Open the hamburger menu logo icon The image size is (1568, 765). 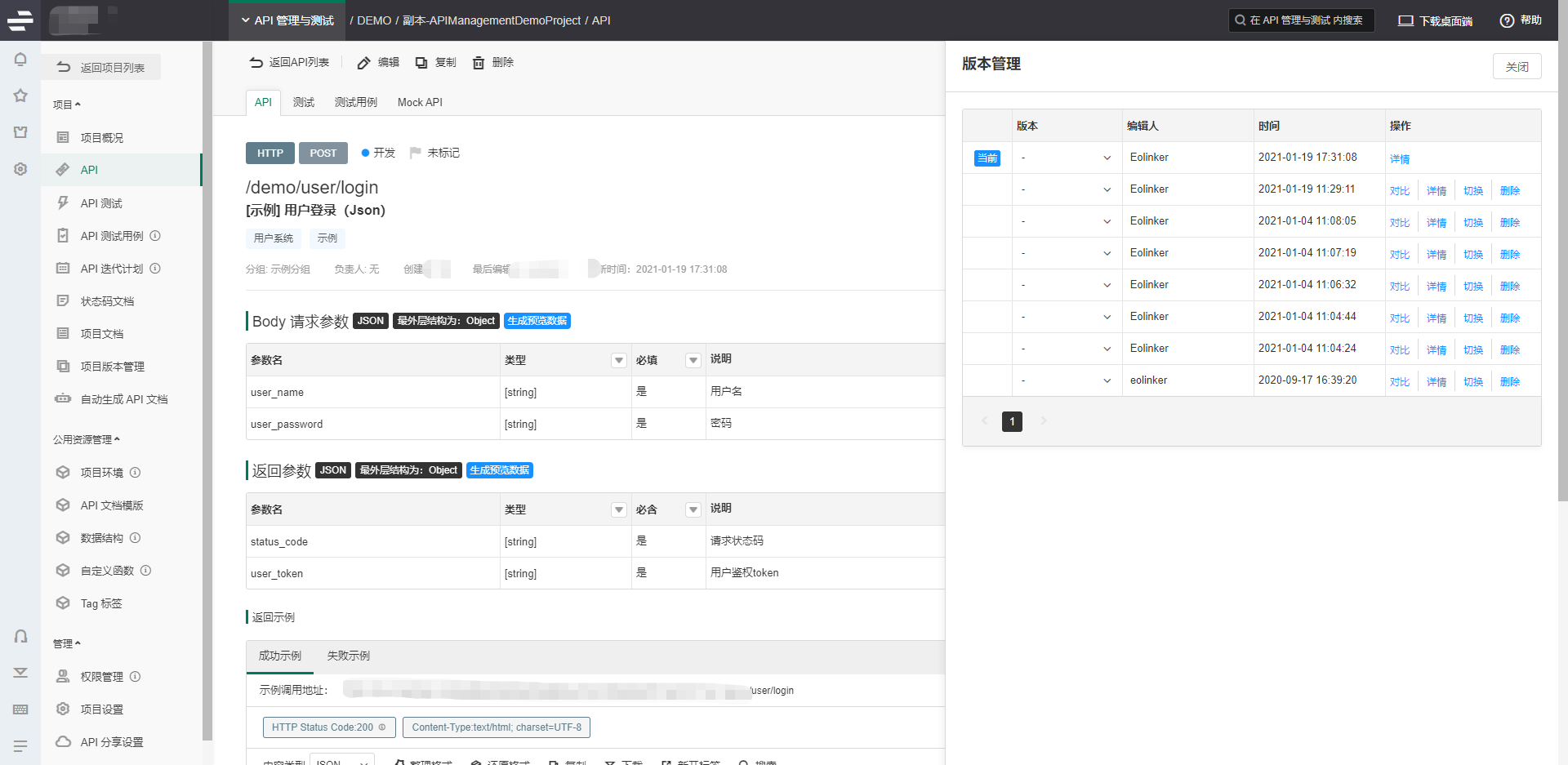tap(20, 20)
